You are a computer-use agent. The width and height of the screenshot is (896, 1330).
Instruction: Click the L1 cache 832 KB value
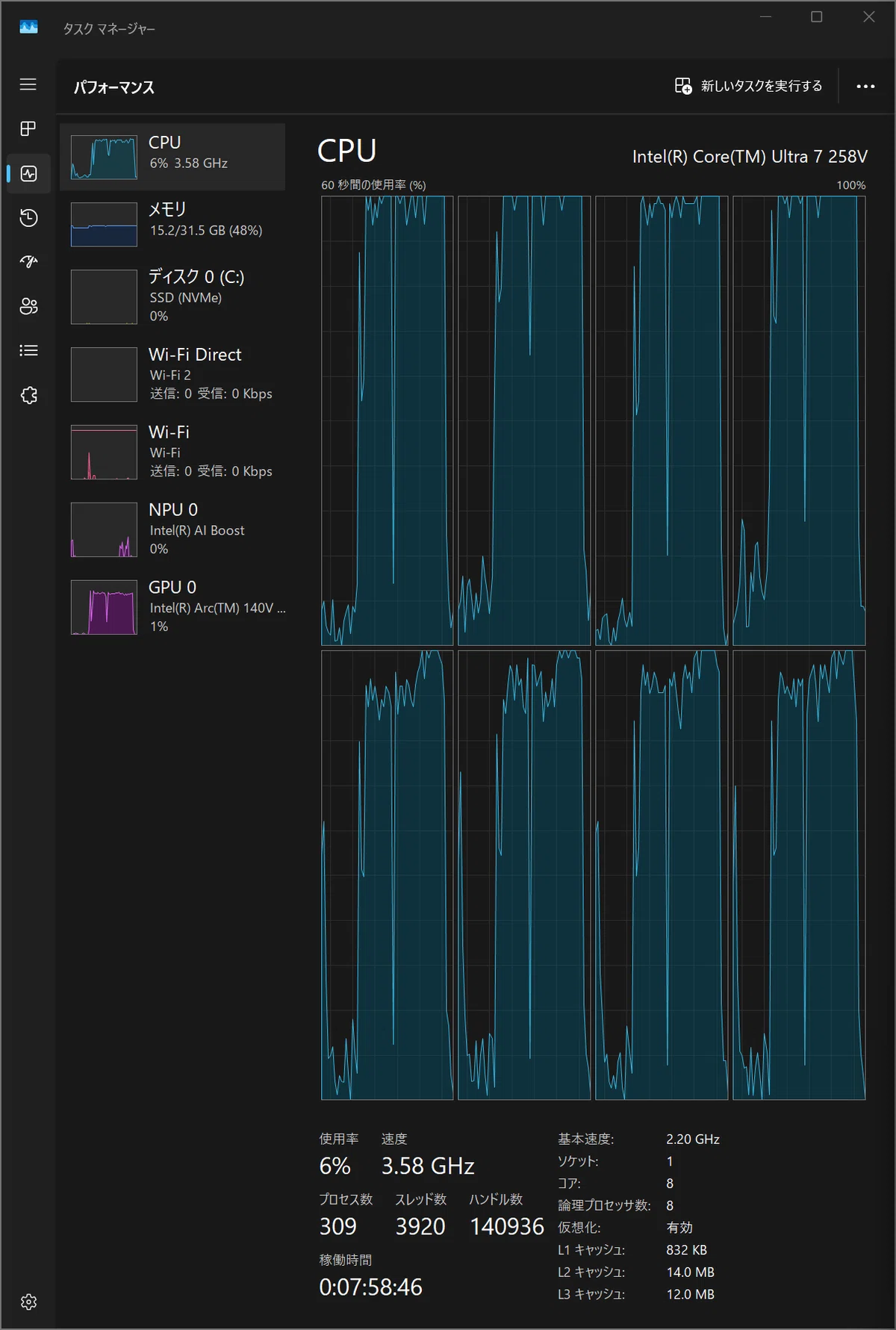(686, 1249)
